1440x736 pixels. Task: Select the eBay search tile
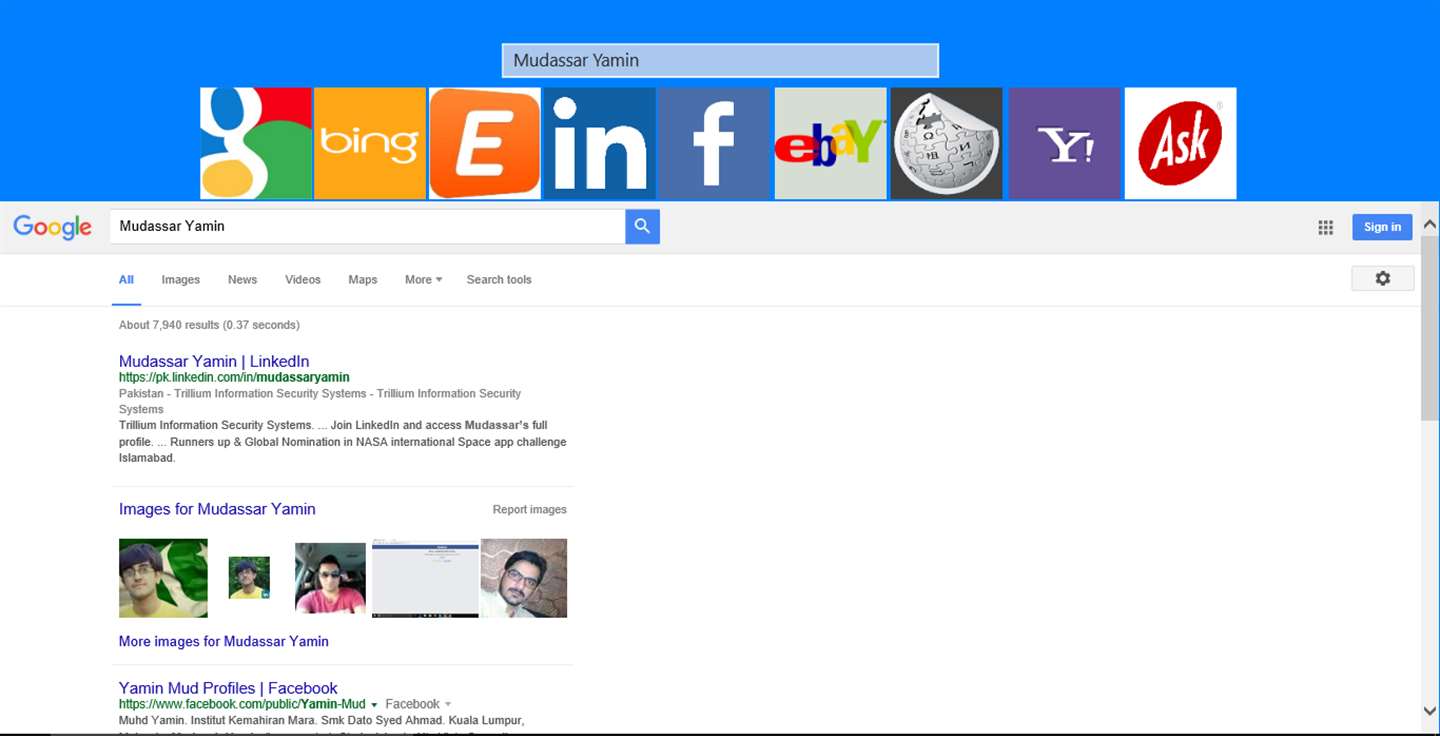tap(830, 143)
